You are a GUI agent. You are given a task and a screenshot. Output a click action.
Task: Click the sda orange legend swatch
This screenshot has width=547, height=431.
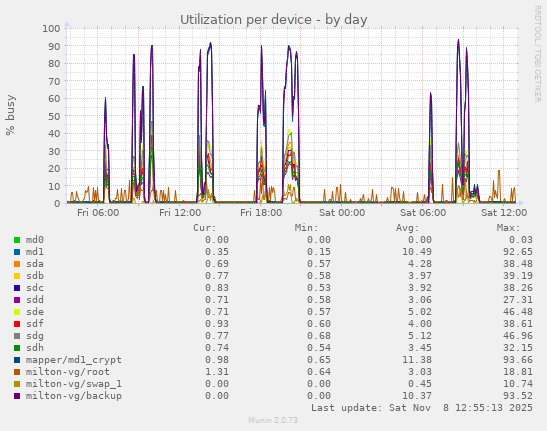[17, 264]
